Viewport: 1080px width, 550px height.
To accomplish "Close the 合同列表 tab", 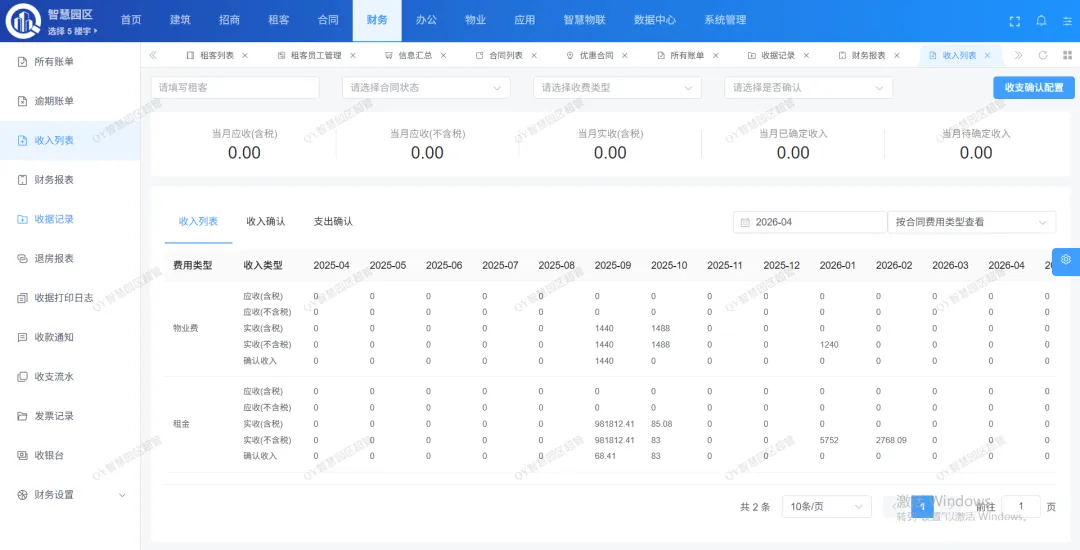I will tap(534, 55).
